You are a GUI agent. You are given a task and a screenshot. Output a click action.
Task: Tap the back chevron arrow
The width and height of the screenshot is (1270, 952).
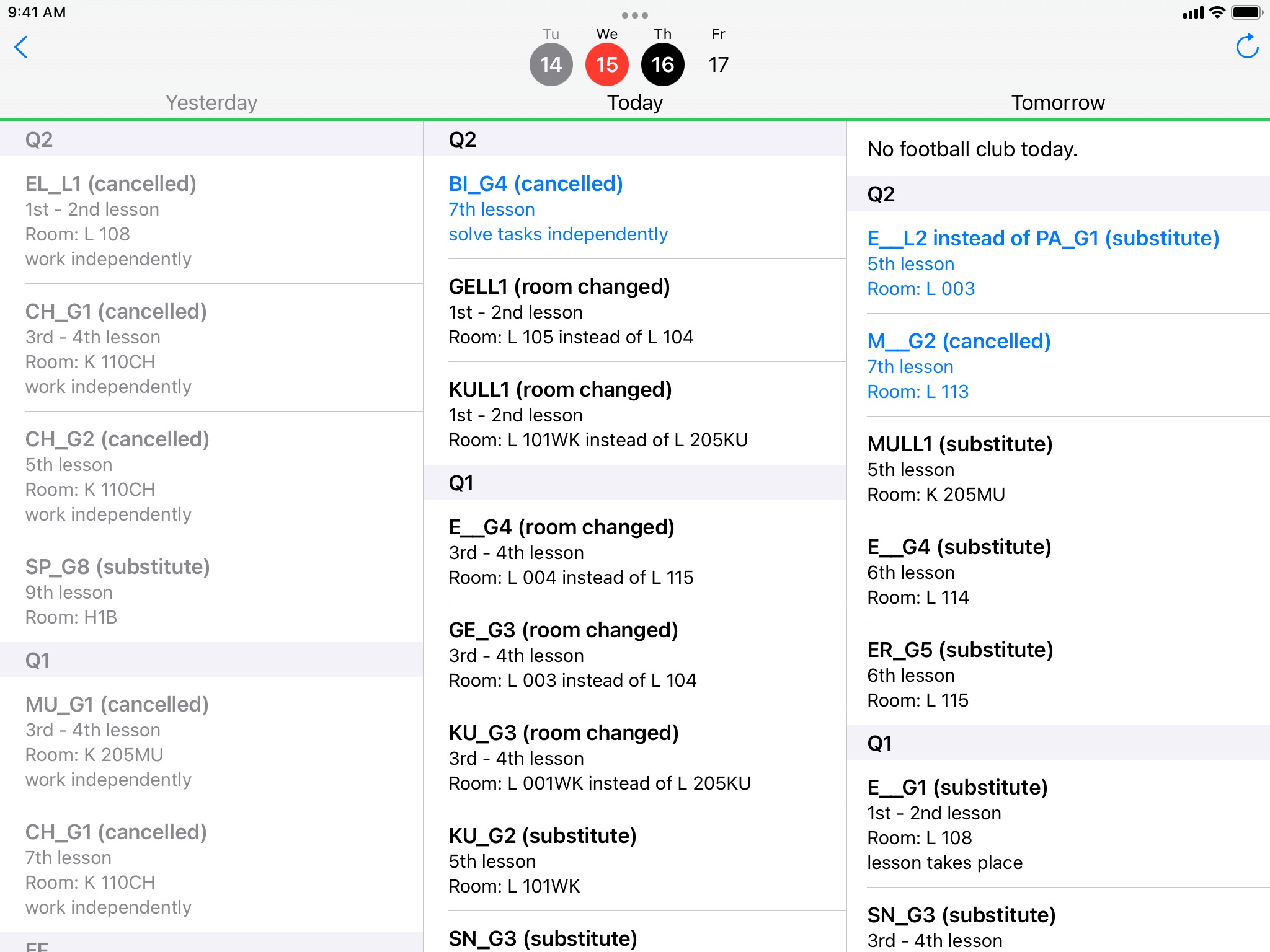click(x=21, y=47)
